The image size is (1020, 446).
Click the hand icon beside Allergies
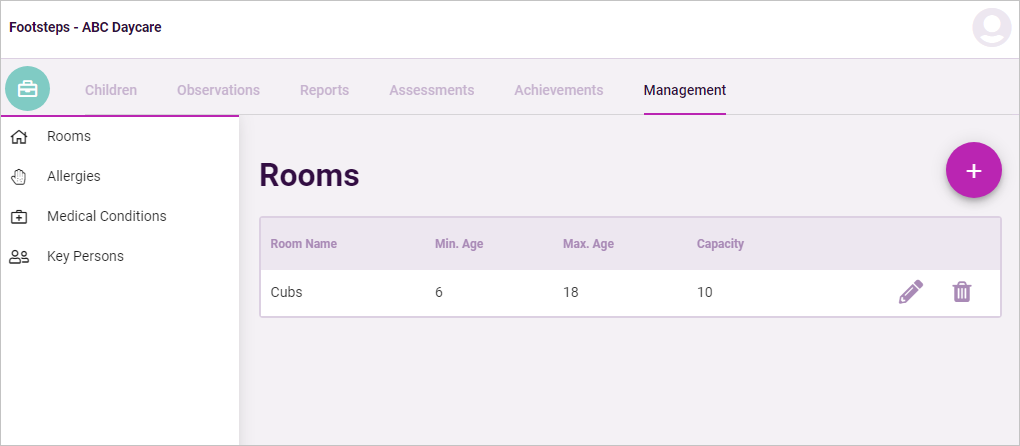pyautogui.click(x=20, y=177)
